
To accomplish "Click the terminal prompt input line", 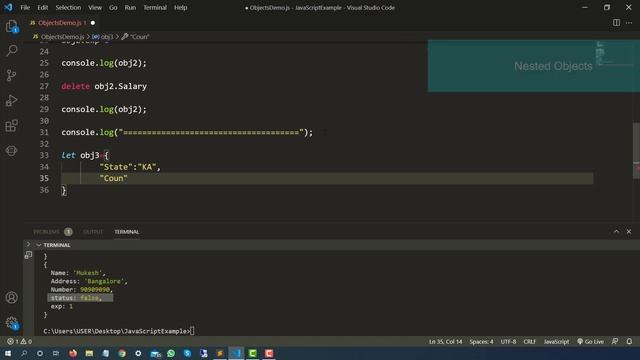I will click(x=119, y=331).
